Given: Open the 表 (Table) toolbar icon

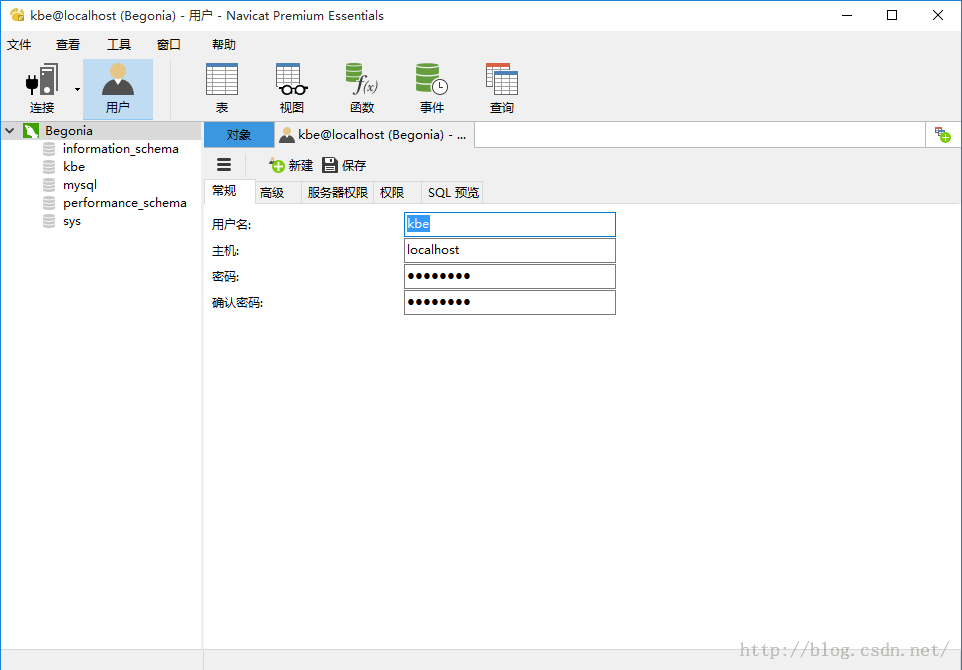Looking at the screenshot, I should 221,89.
